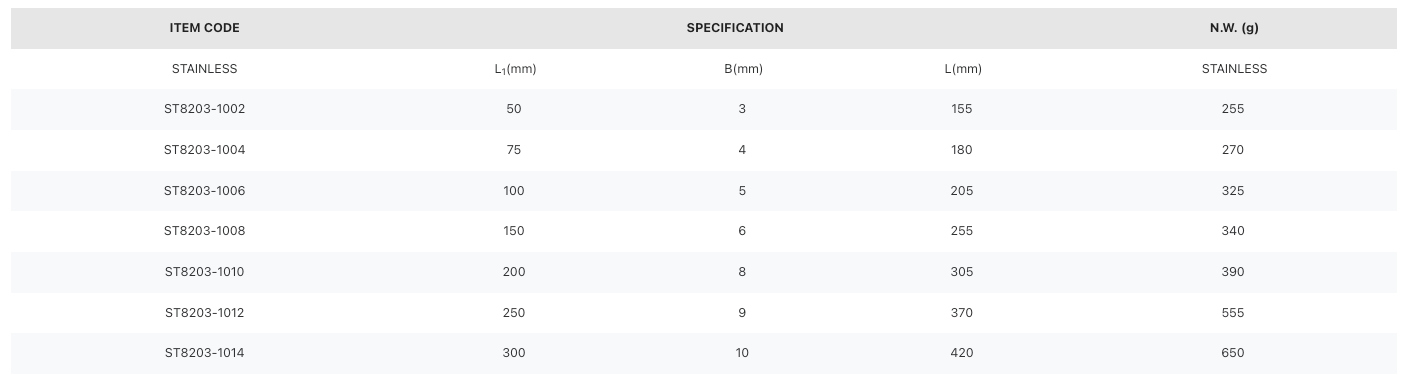
Task: Click the B value 10
Action: (x=742, y=353)
